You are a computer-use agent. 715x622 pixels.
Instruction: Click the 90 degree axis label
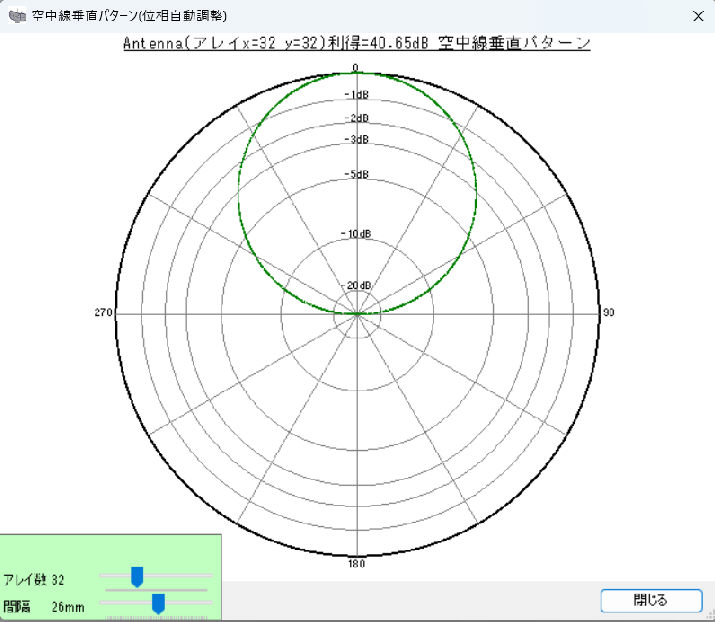point(607,313)
